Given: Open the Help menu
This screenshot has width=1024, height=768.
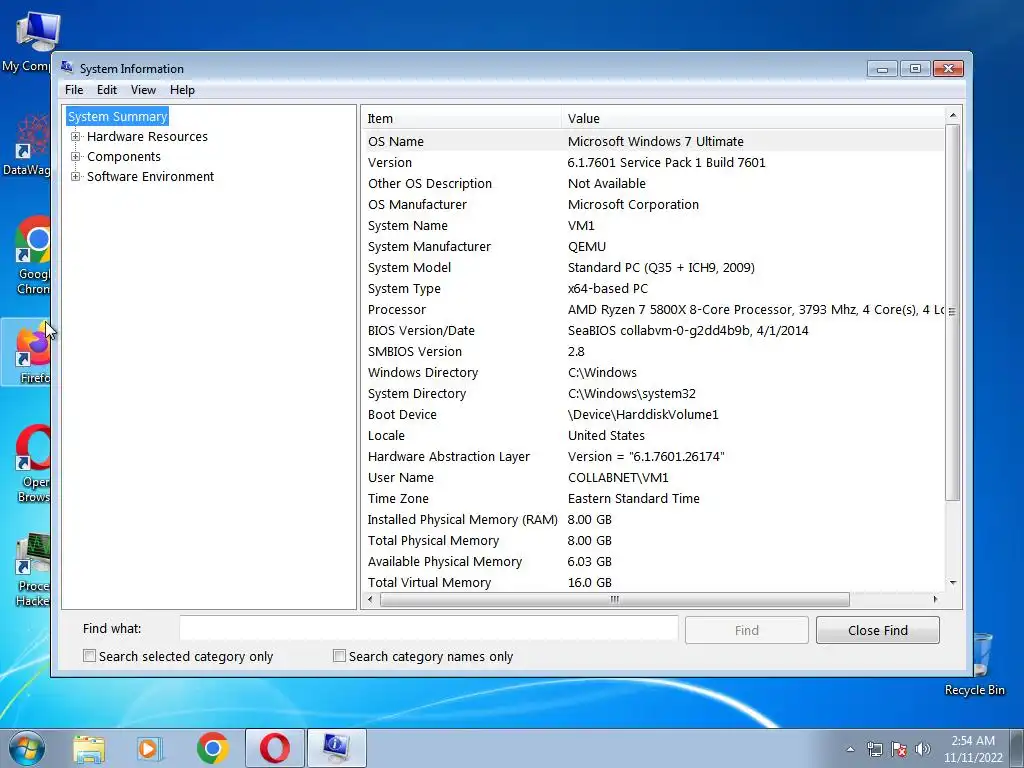Looking at the screenshot, I should point(182,90).
